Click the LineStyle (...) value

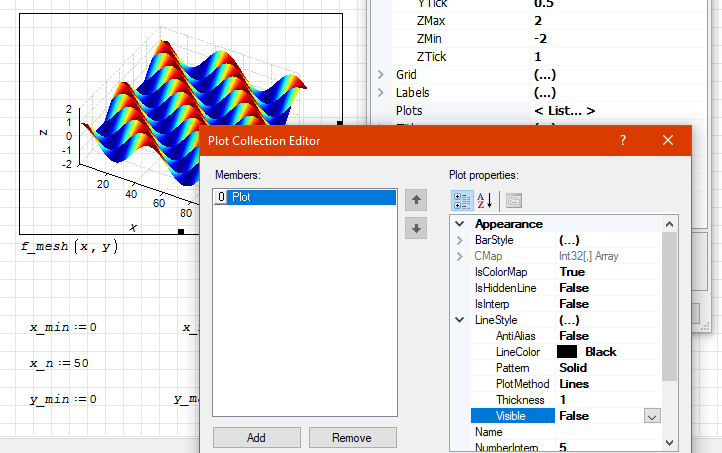[x=569, y=320]
